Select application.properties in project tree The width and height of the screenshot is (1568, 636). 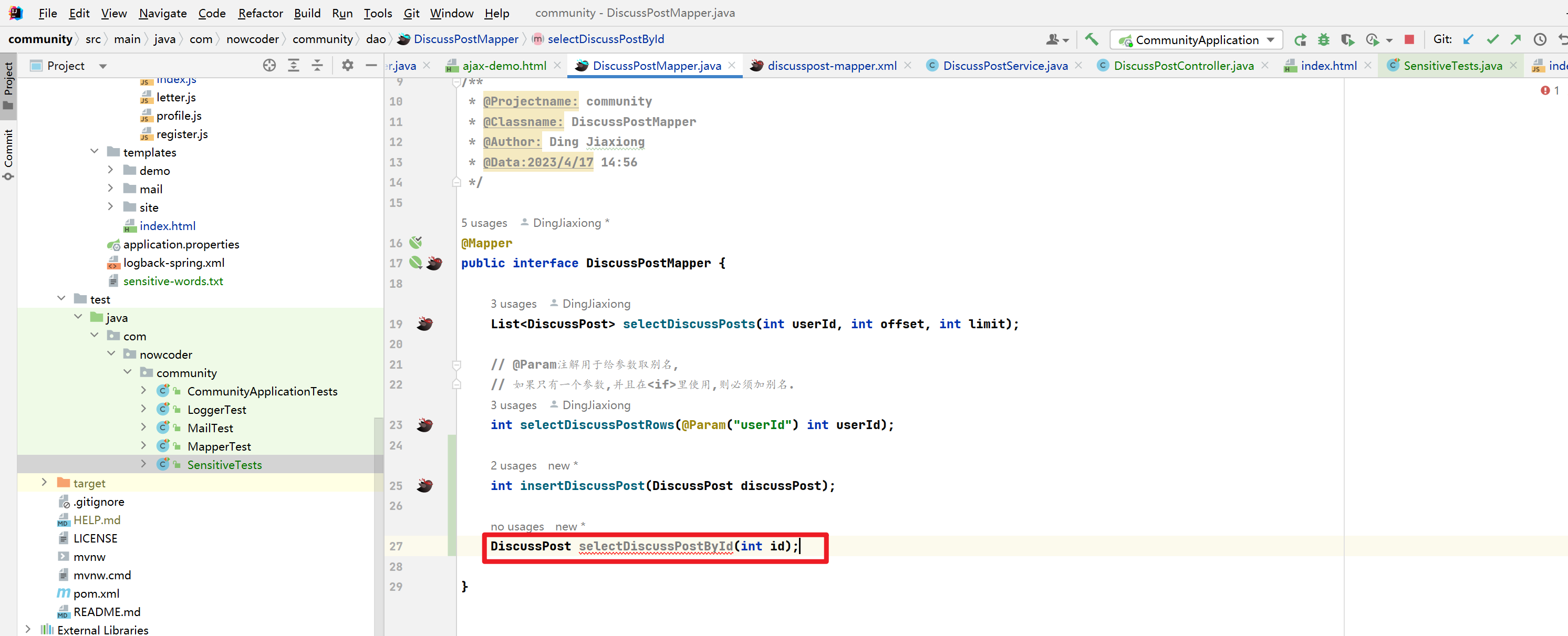181,244
